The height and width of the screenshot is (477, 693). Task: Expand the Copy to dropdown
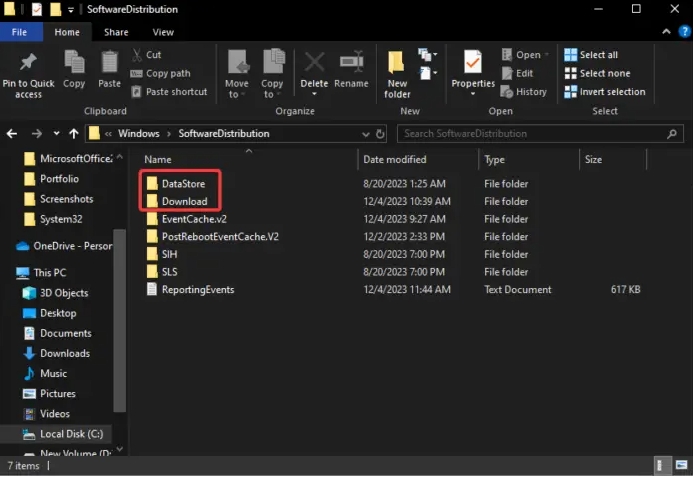click(x=272, y=94)
